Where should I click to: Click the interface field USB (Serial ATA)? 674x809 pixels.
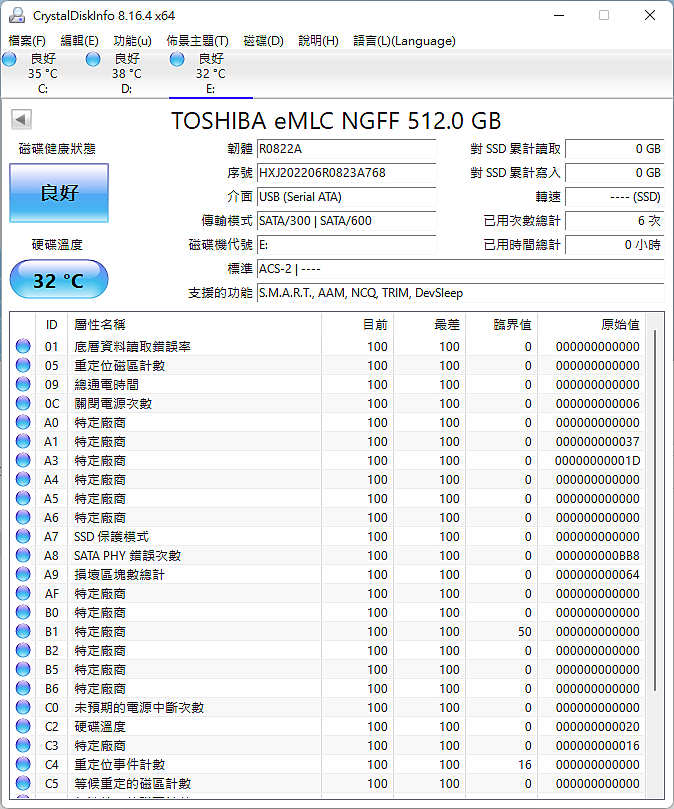(x=346, y=197)
